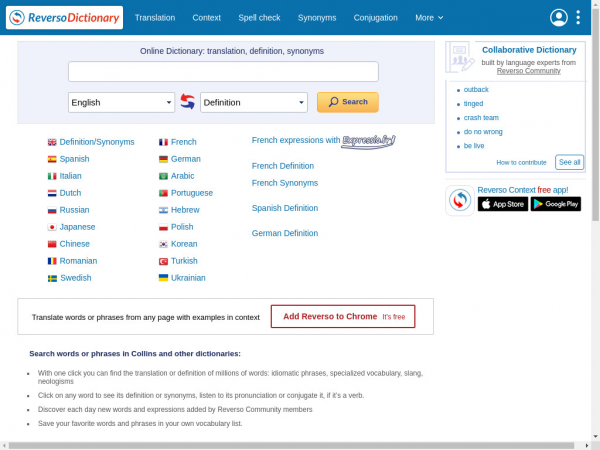Open the Synonyms tab

[x=317, y=18]
